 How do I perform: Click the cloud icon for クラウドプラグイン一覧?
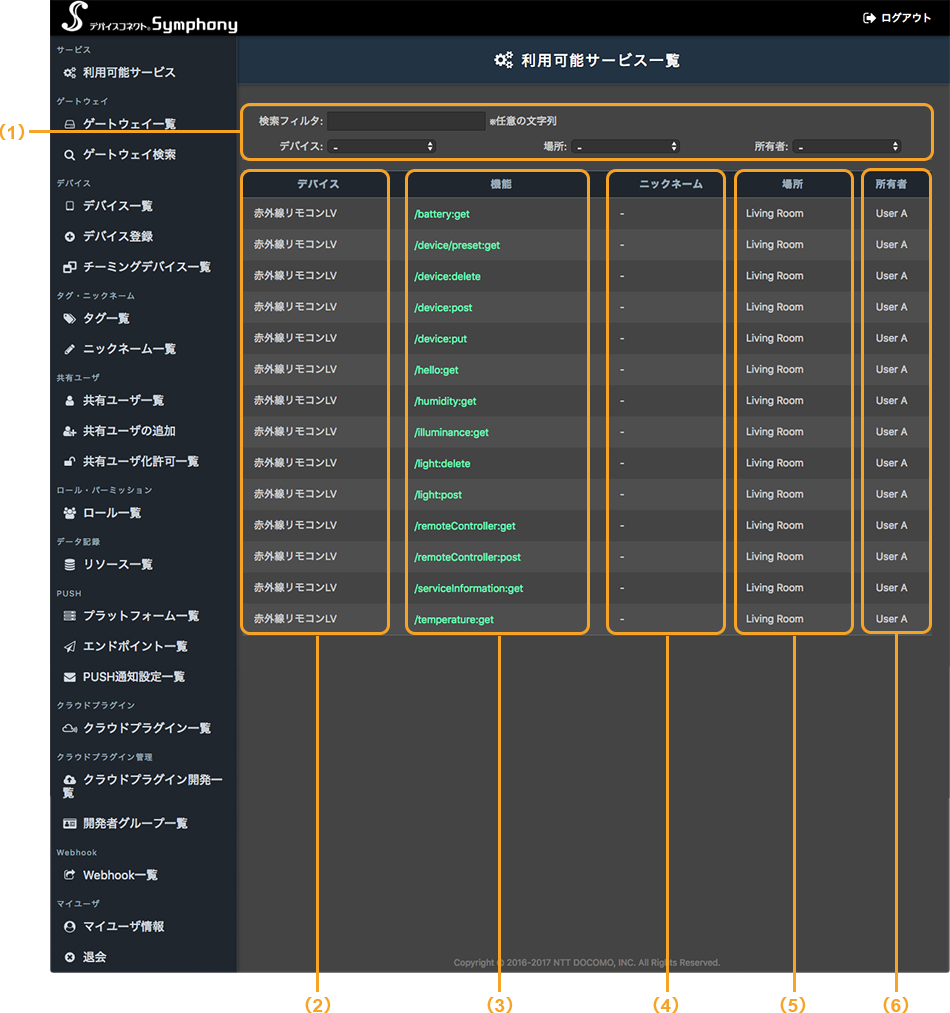coord(69,728)
